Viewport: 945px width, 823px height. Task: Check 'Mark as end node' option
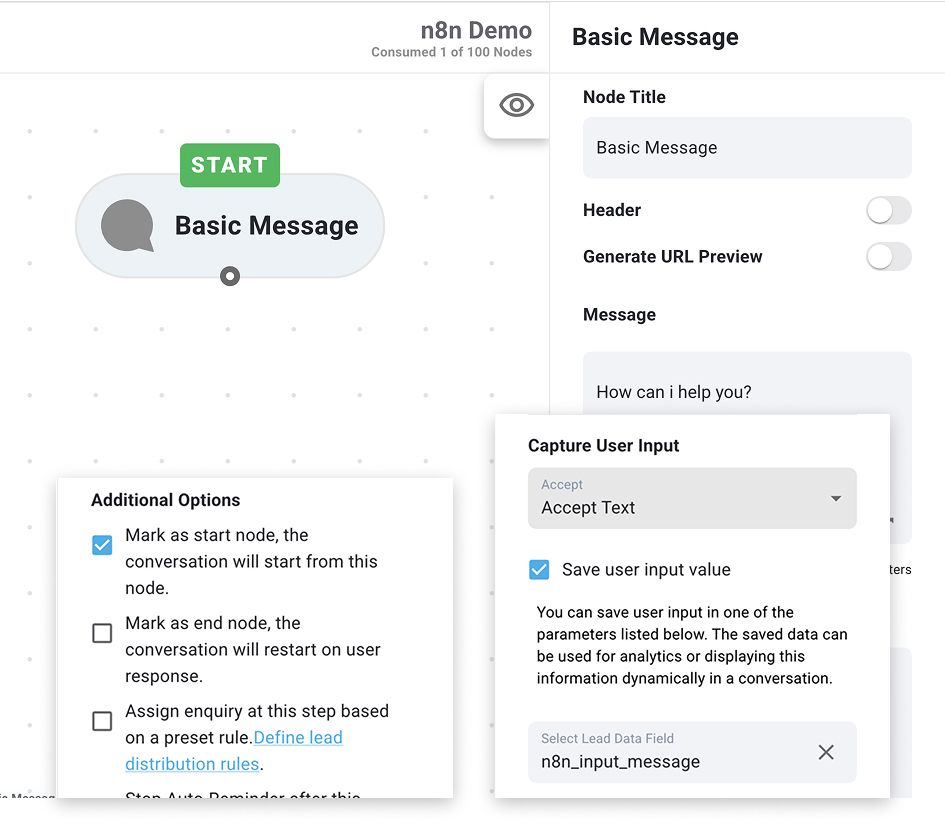coord(101,633)
